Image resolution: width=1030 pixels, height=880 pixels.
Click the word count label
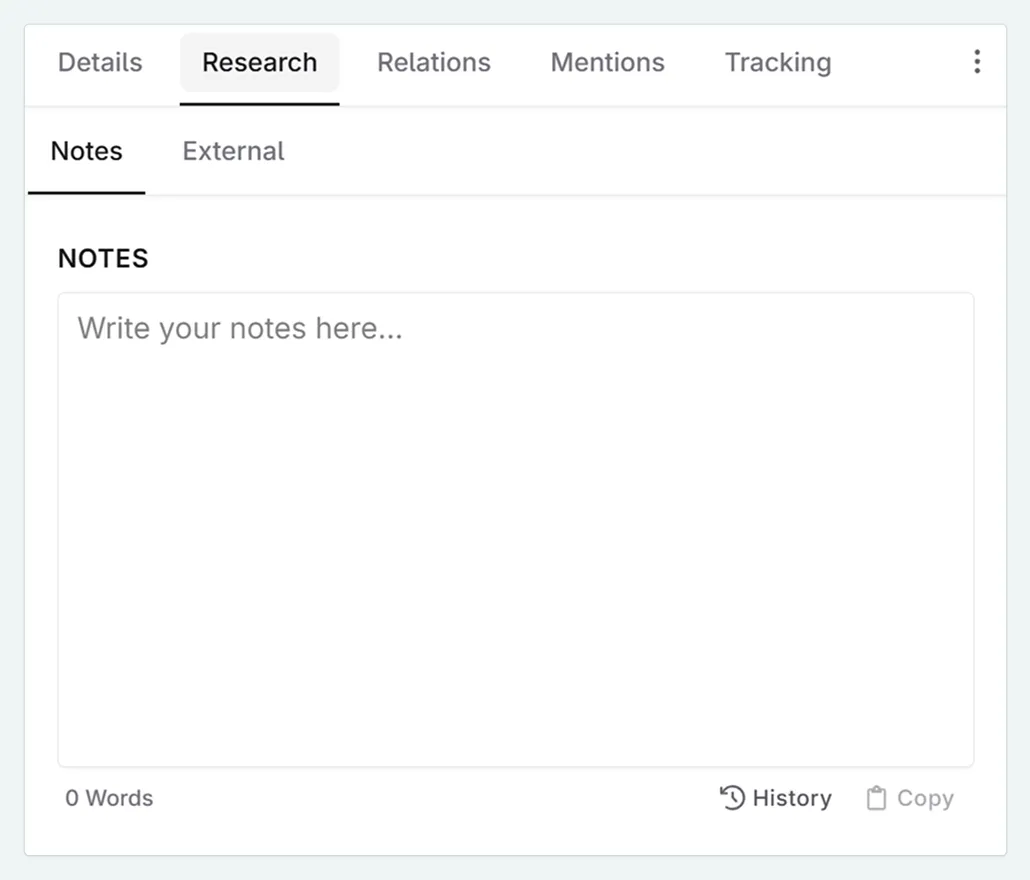pyautogui.click(x=109, y=798)
